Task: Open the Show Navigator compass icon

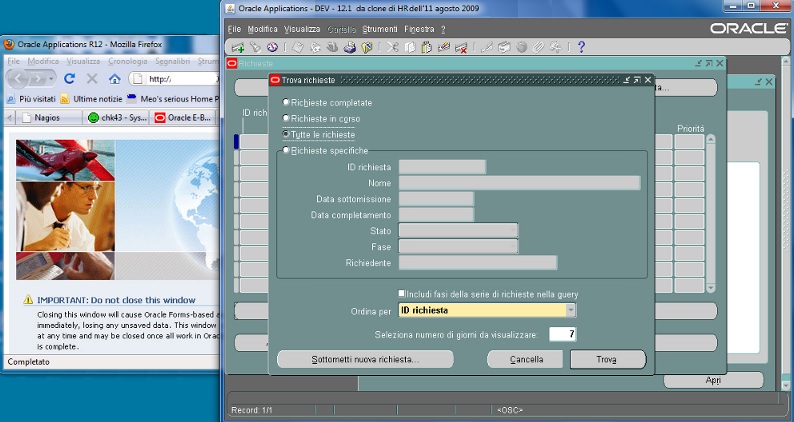Action: click(272, 47)
